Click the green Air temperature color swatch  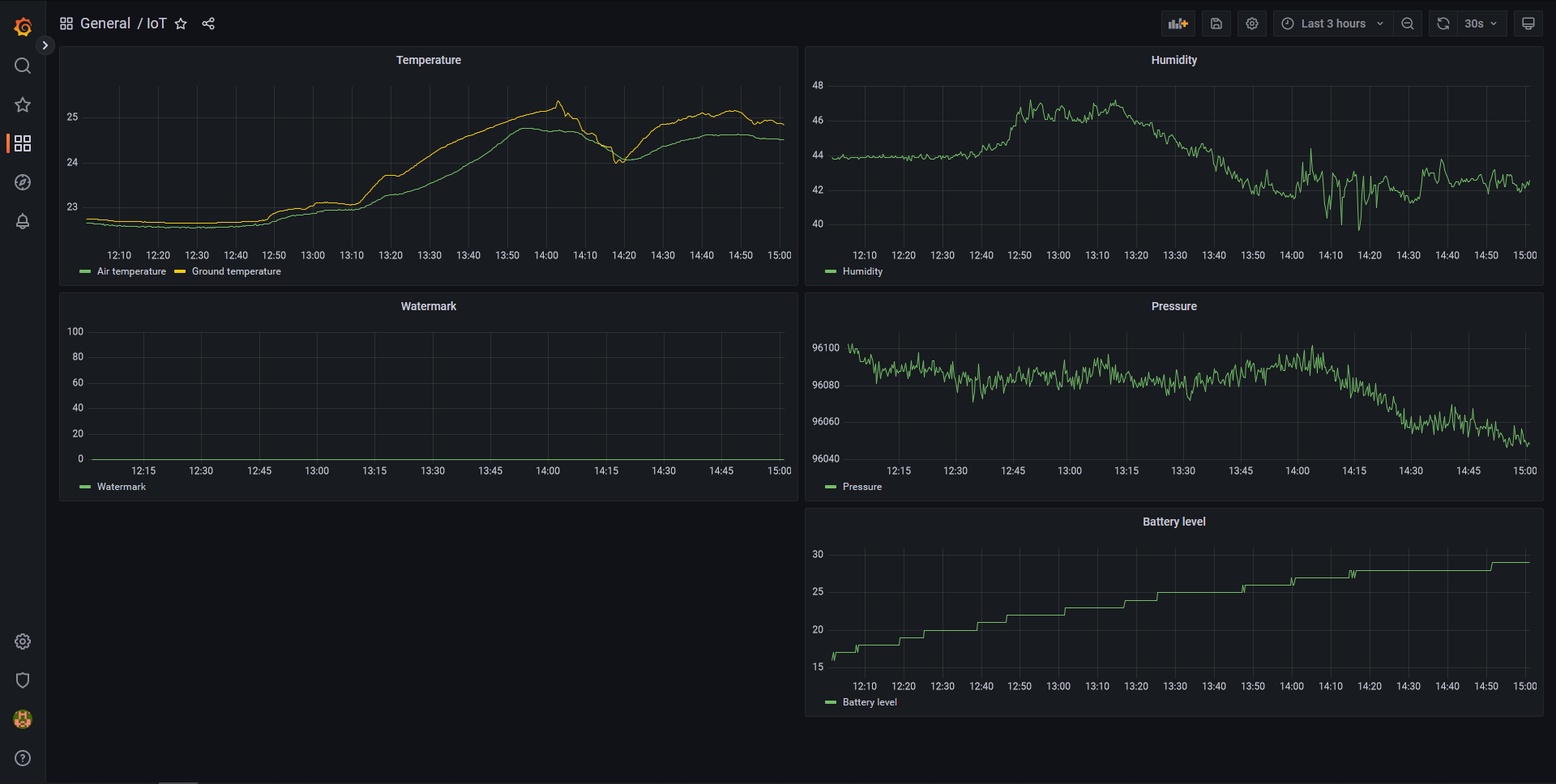[x=85, y=271]
